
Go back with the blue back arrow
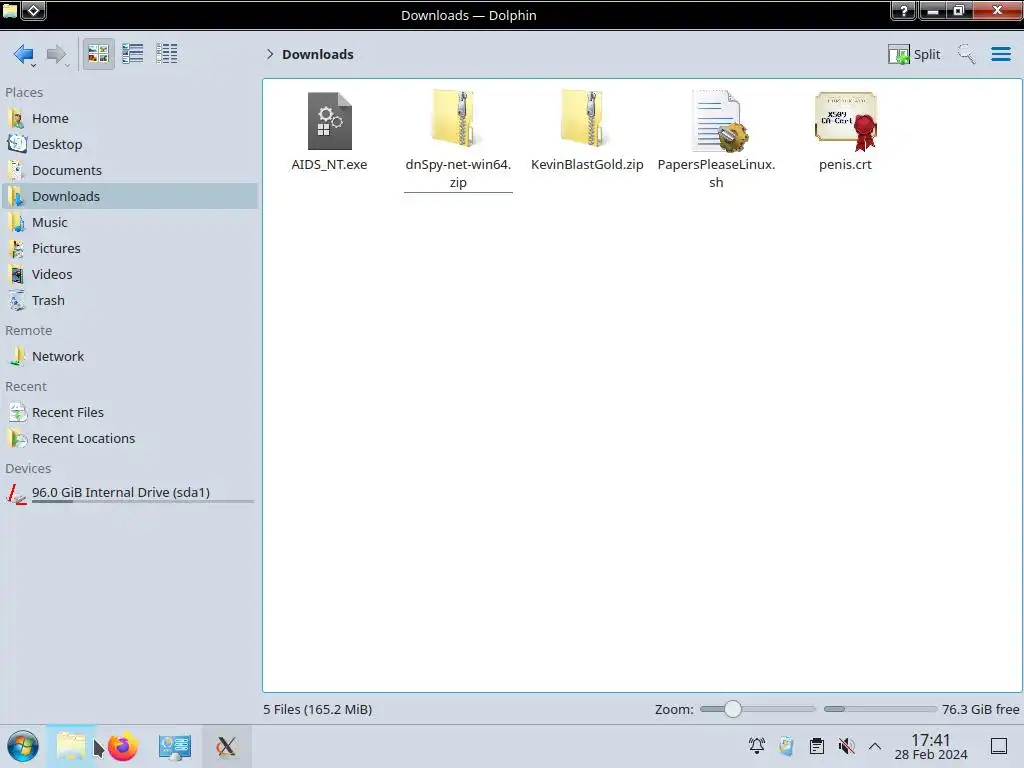(x=24, y=54)
